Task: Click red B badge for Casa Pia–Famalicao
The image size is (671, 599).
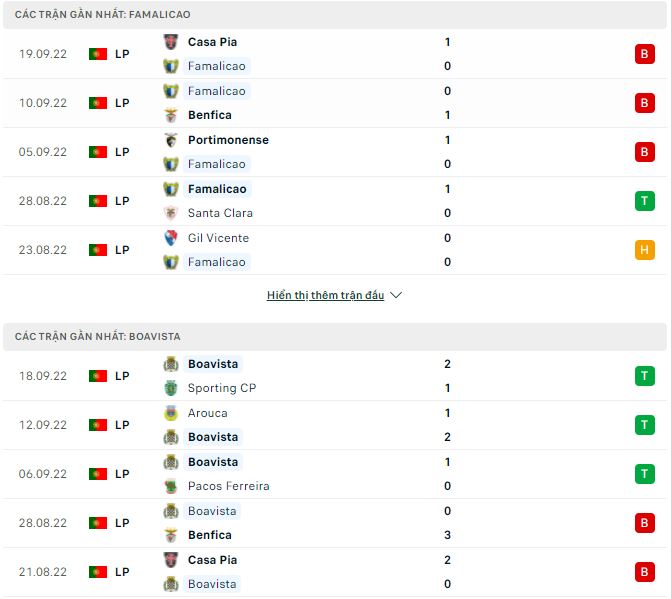Action: point(645,54)
